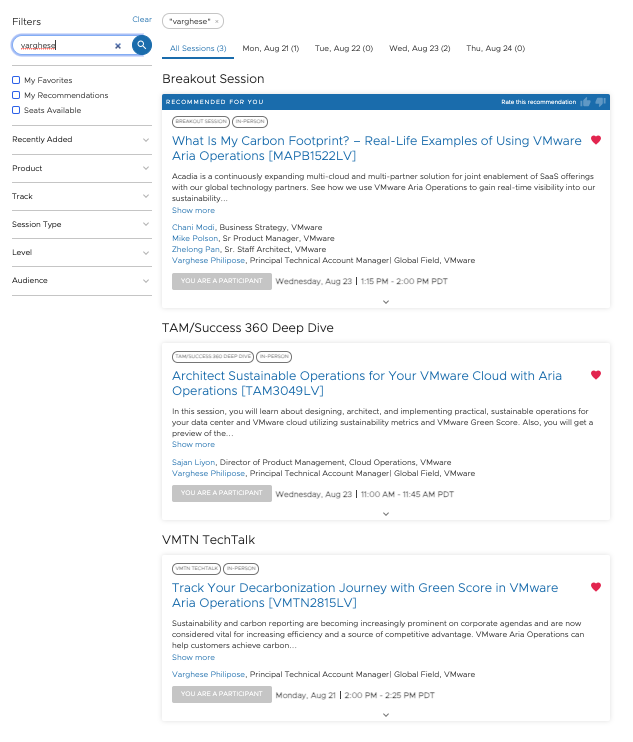This screenshot has height=742, width=633.
Task: Switch to the Thu, Aug 24 tab
Action: [x=495, y=48]
